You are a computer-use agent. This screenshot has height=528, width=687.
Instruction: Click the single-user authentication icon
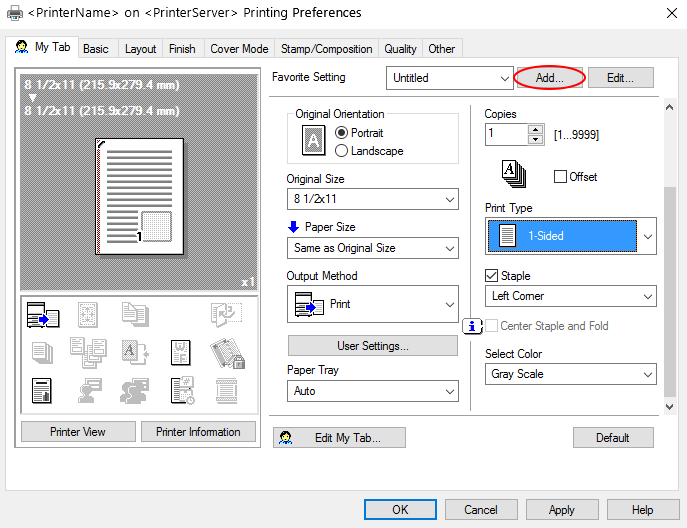(x=90, y=390)
